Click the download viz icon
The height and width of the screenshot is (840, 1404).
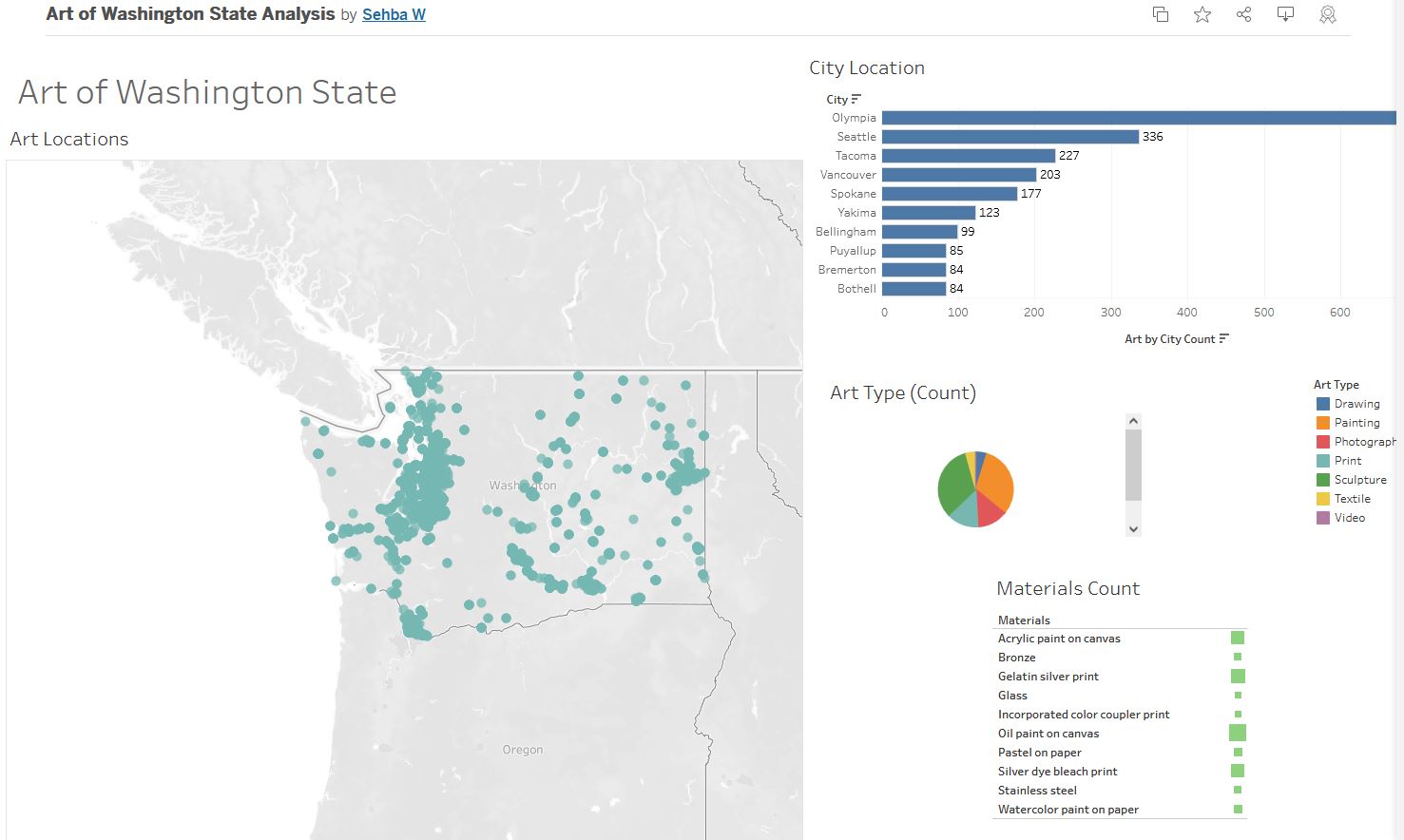(1285, 14)
